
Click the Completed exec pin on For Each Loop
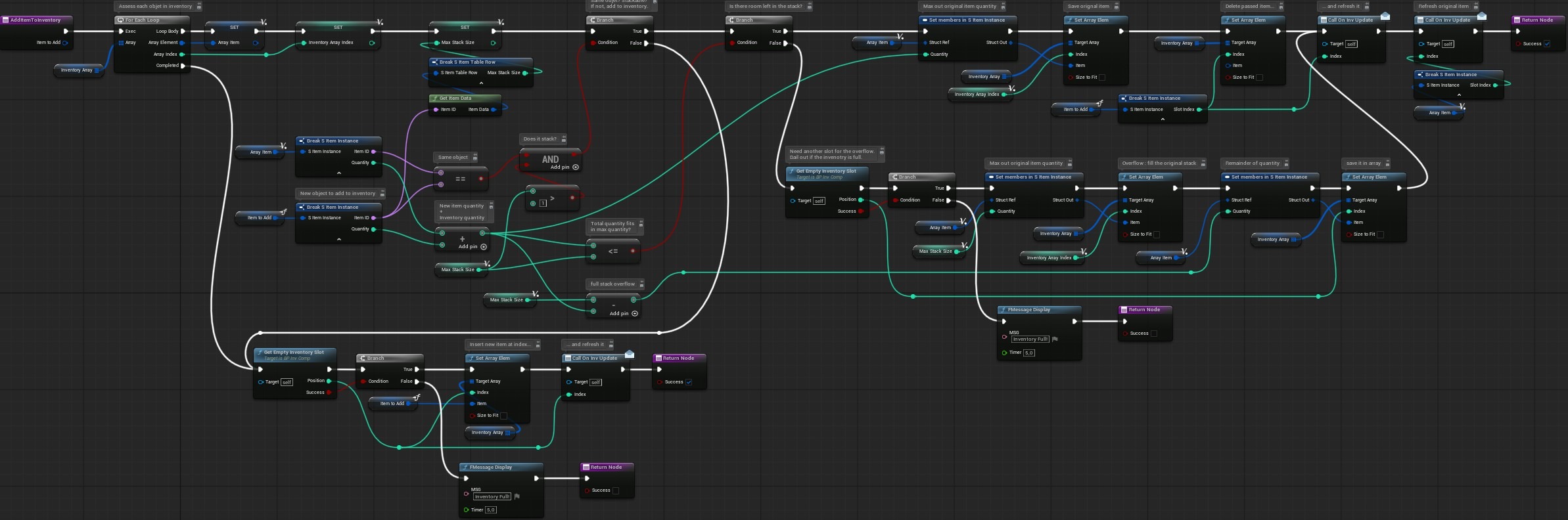(x=183, y=66)
